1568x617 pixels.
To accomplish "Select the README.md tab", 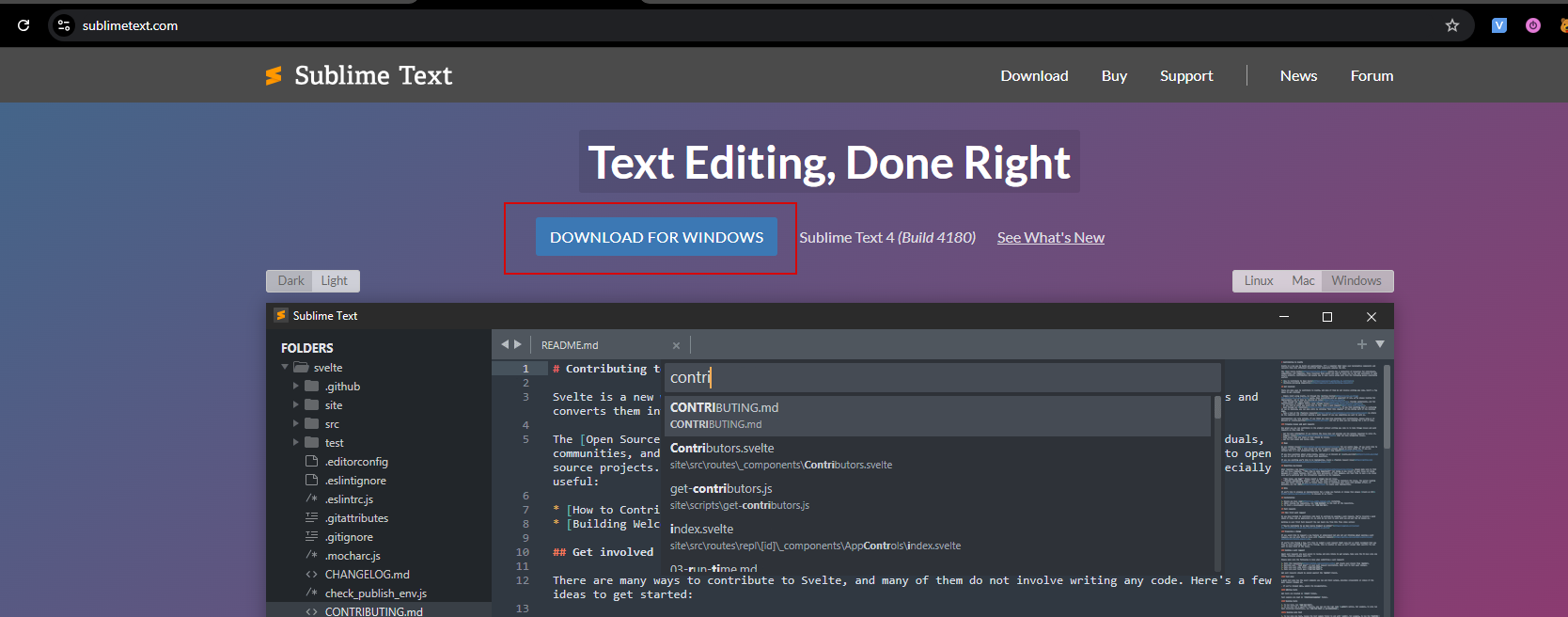I will coord(570,345).
